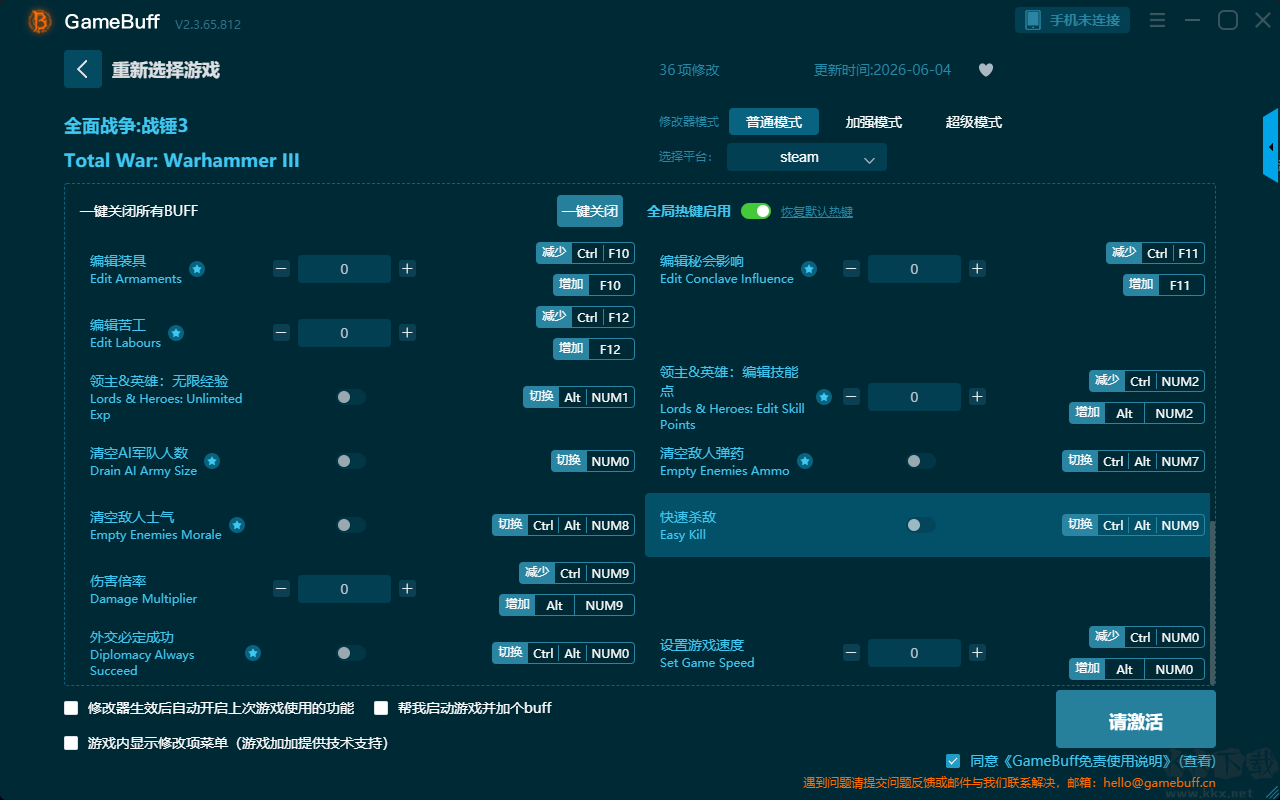Check 游戏内显示修改项菜单 checkbox

(71, 743)
